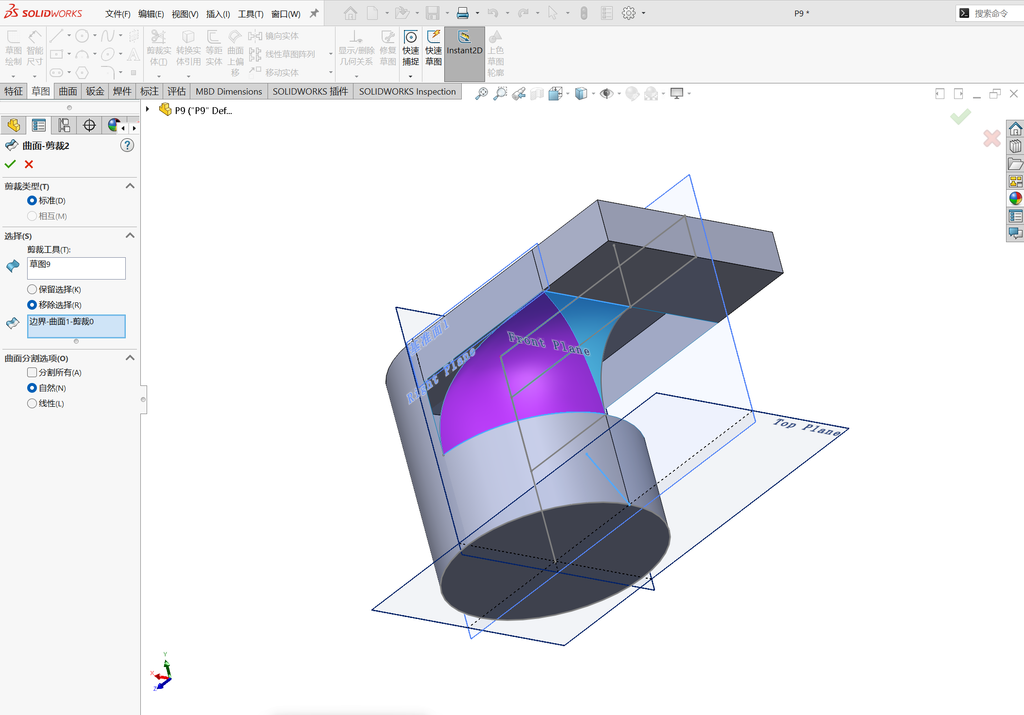Open Custom Properties list icon in task pane

pos(1015,215)
